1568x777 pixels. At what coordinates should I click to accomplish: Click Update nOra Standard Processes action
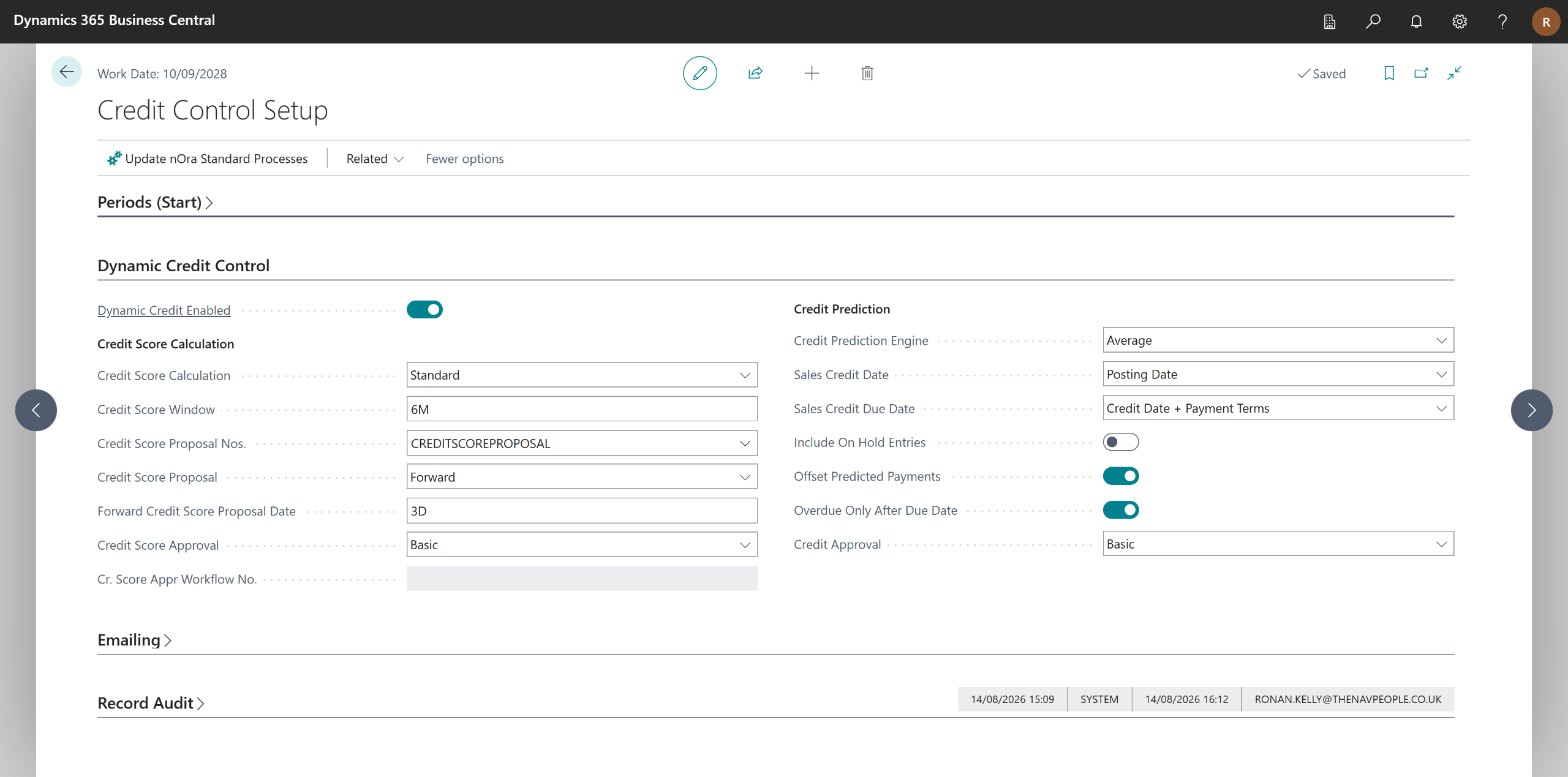(208, 159)
